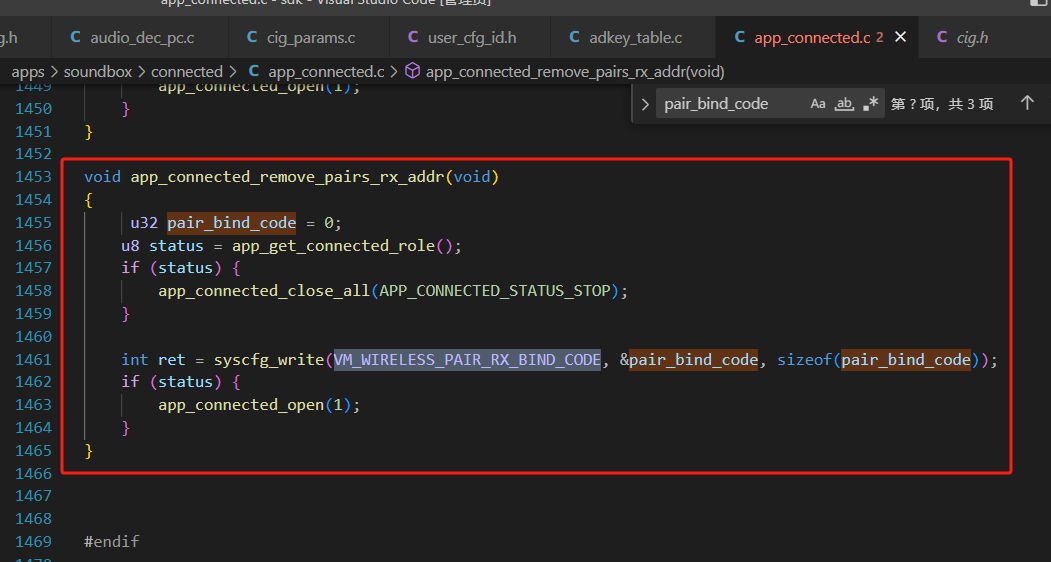Open the adkey_table.c tab
1051x562 pixels.
(634, 38)
